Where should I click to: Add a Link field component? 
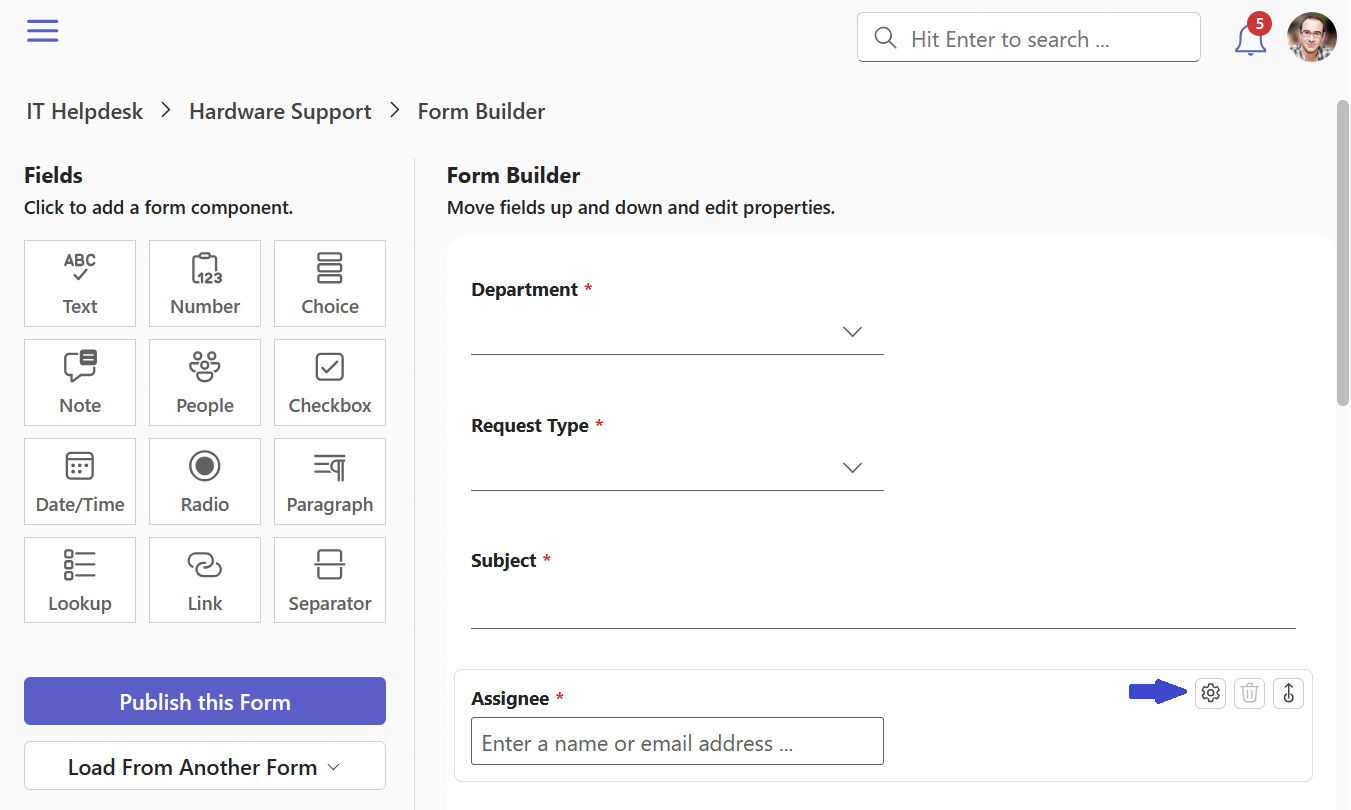click(205, 580)
